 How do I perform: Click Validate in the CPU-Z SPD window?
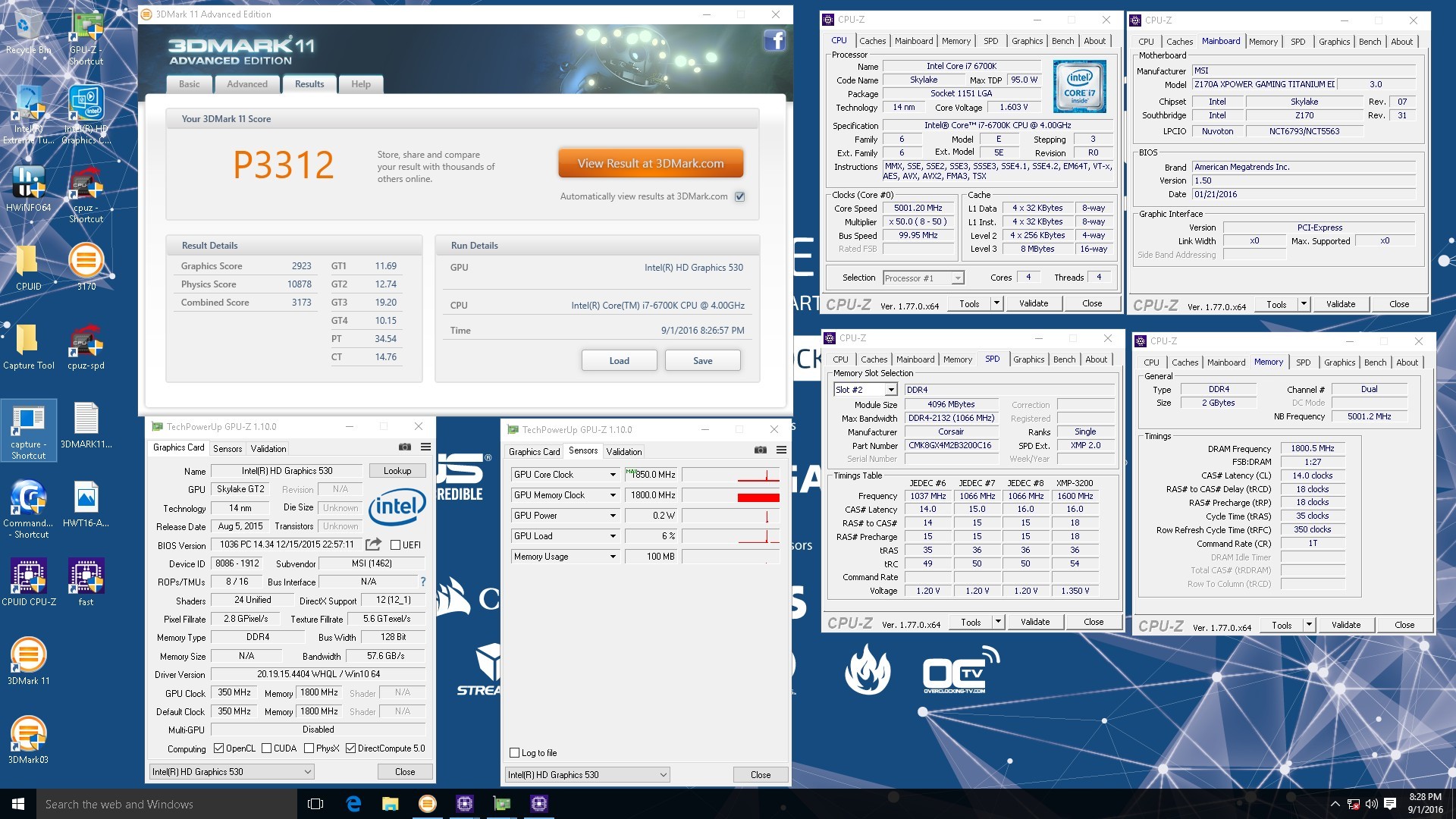1035,622
